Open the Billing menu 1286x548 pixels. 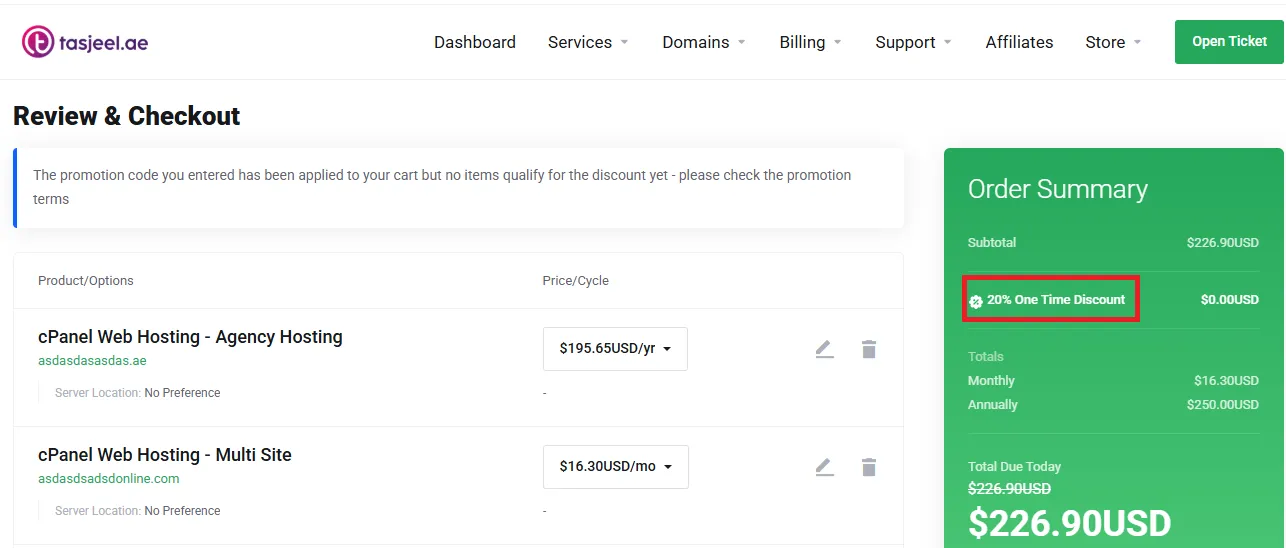click(x=810, y=42)
